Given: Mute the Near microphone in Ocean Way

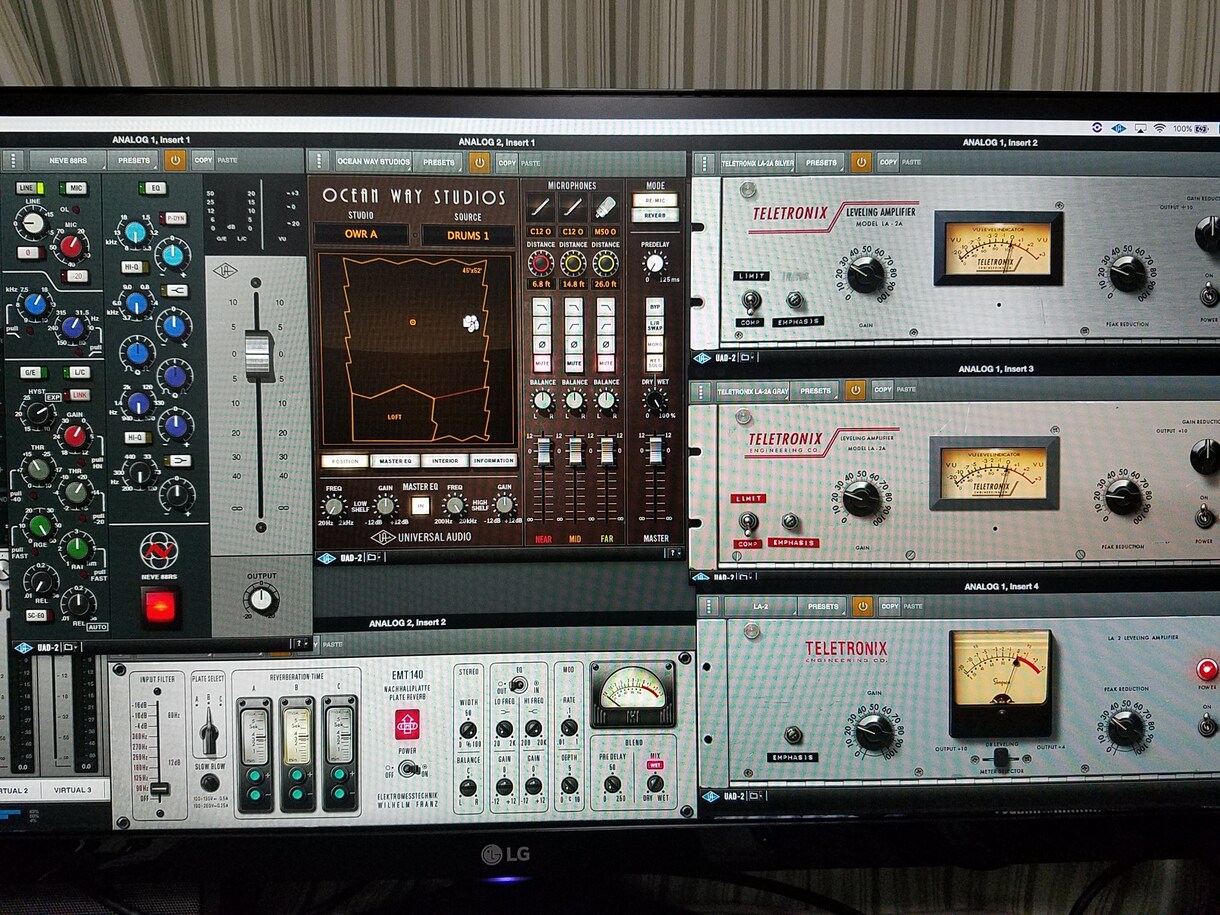Looking at the screenshot, I should point(542,363).
